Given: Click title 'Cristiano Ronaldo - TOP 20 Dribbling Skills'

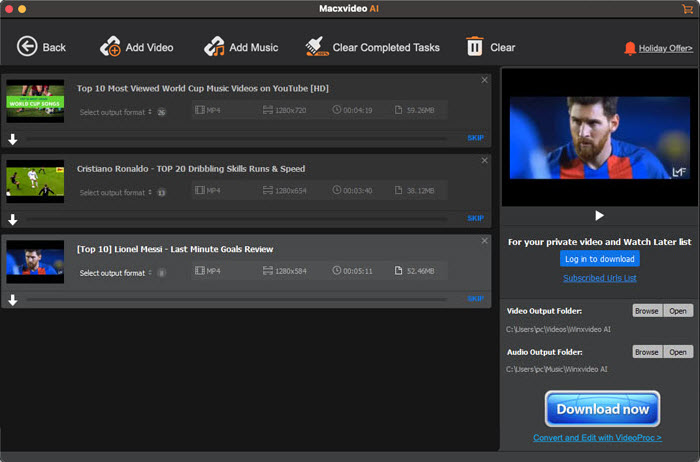Looking at the screenshot, I should (x=191, y=169).
